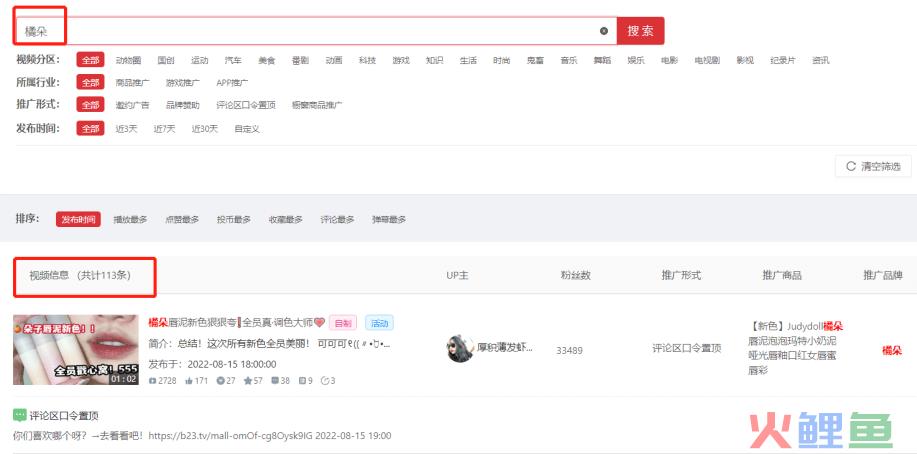
Task: Limit publish time to 近7天
Action: point(164,129)
